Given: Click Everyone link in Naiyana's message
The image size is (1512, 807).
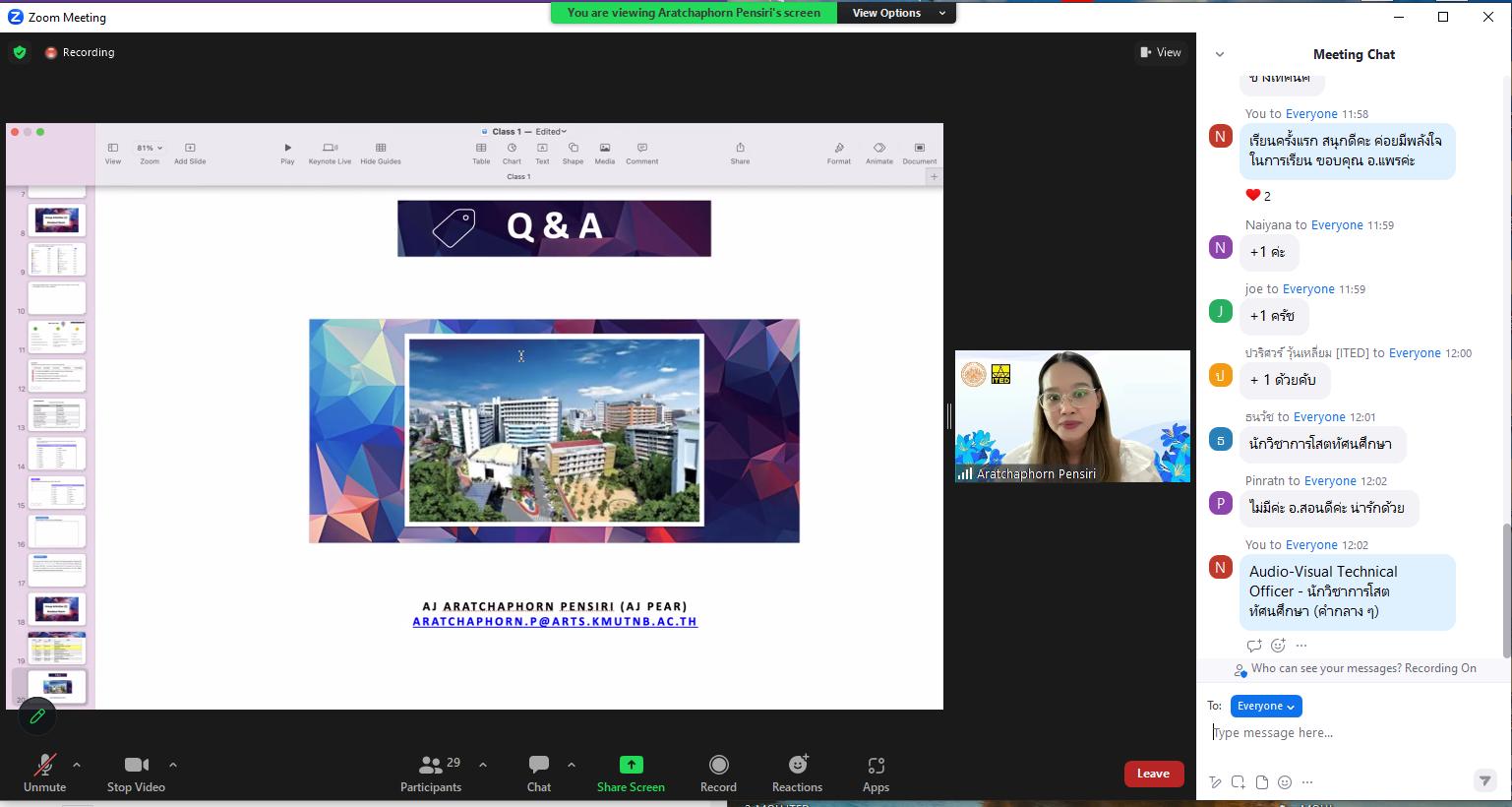Looking at the screenshot, I should point(1337,225).
